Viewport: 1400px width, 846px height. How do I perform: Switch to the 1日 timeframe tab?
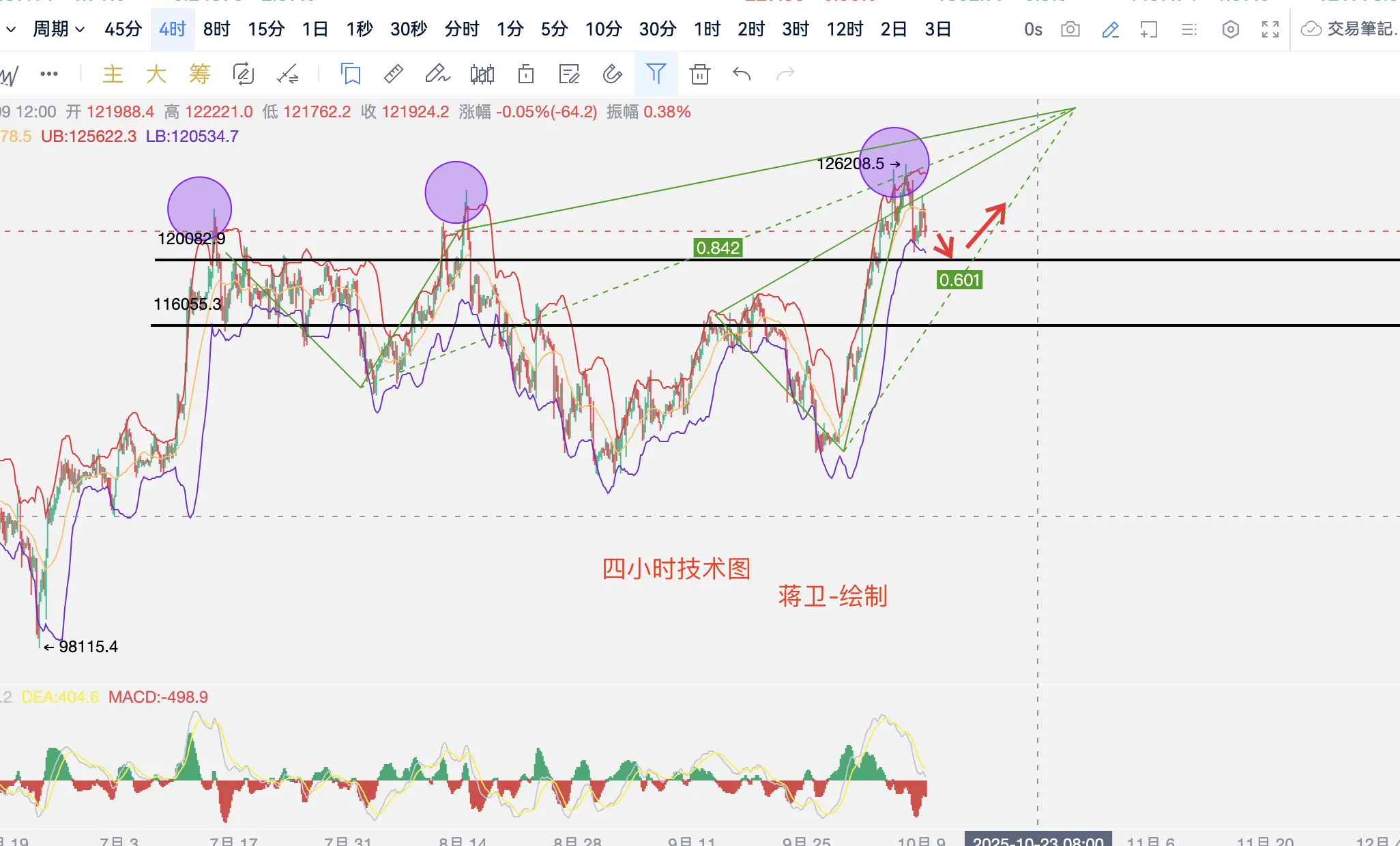click(x=315, y=29)
